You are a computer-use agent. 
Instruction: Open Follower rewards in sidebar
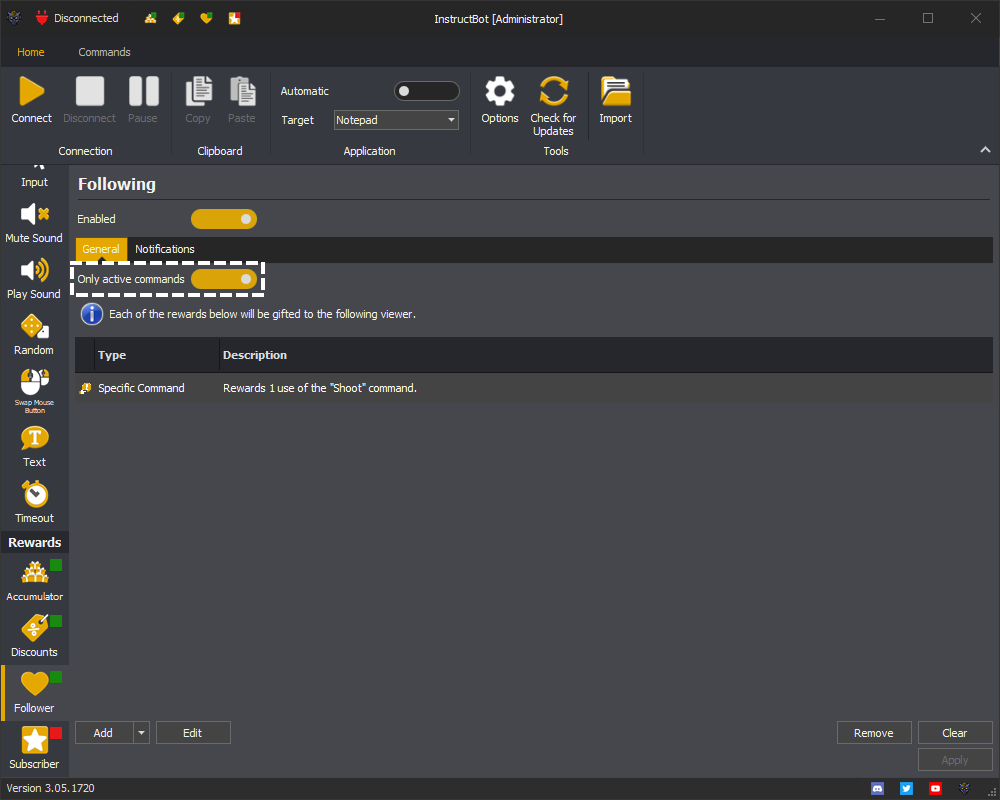(34, 693)
